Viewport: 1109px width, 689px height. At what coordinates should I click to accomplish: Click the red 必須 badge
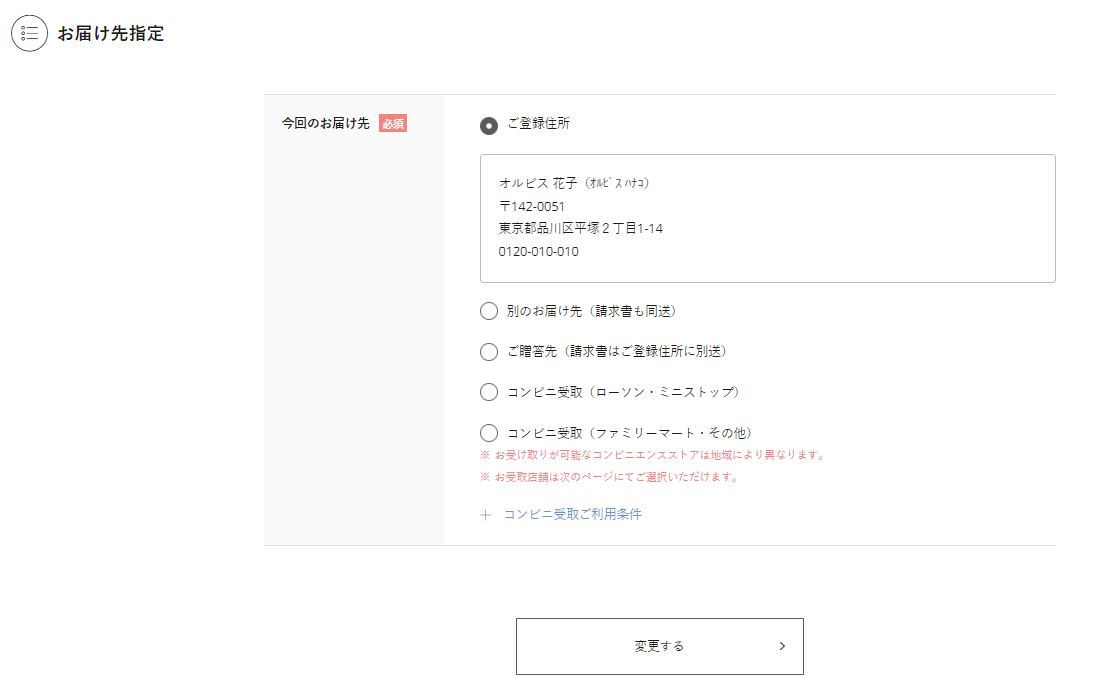(393, 124)
